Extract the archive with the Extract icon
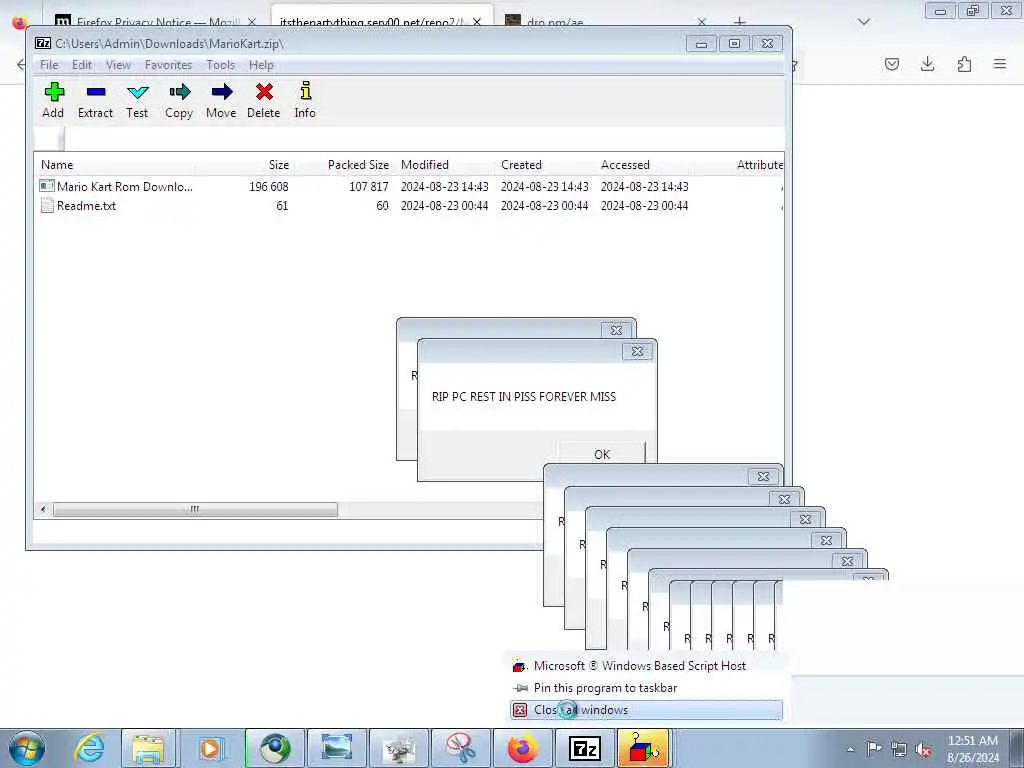1024x768 pixels. click(95, 100)
